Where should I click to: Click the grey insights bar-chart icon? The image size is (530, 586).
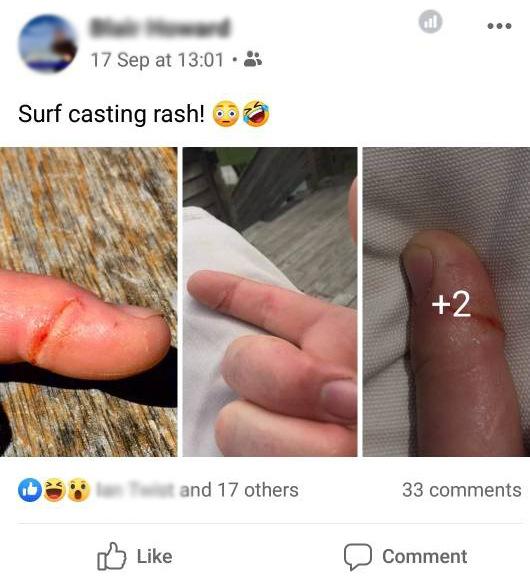[x=430, y=21]
